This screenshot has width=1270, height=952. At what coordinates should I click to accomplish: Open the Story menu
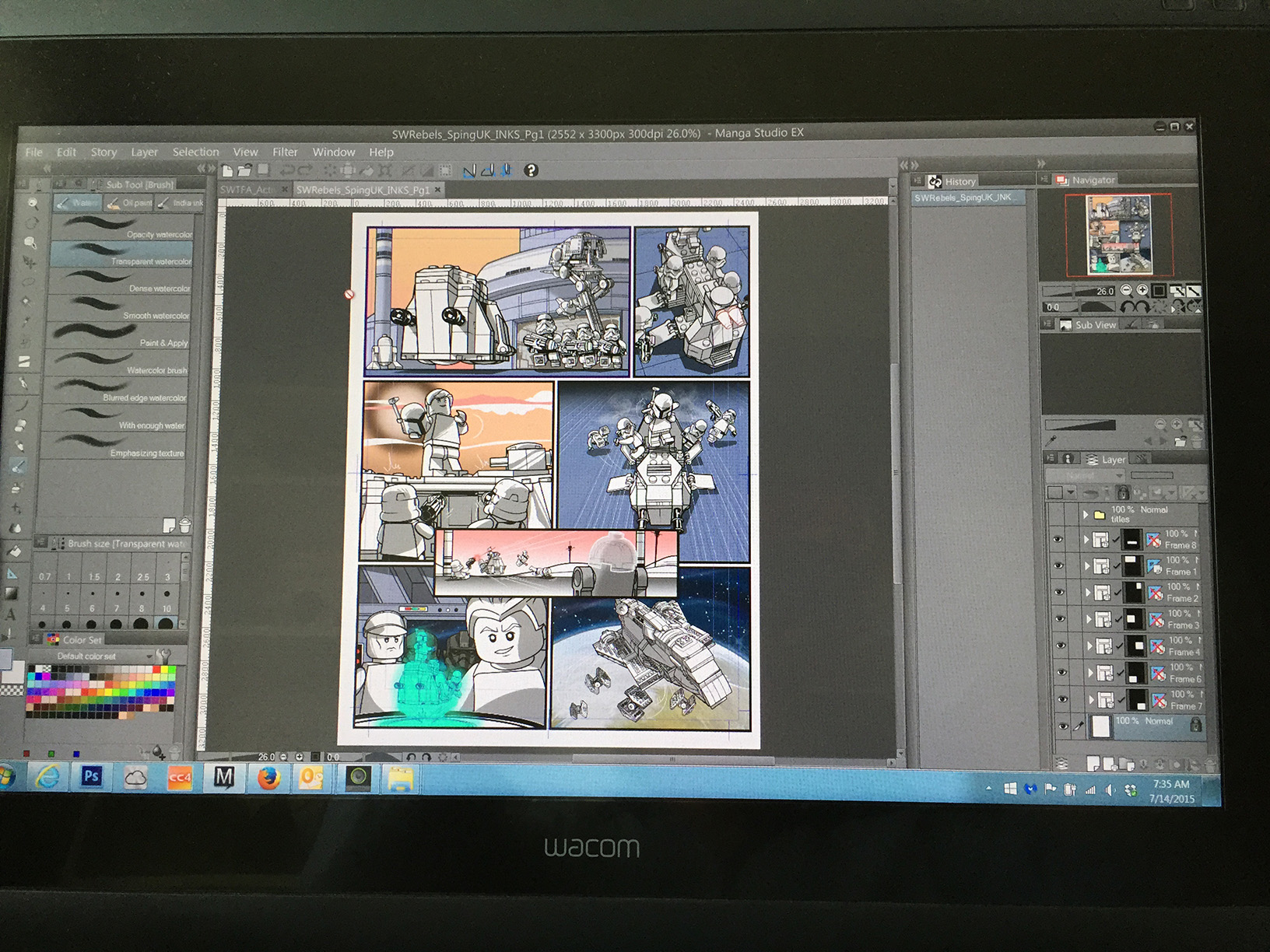[x=103, y=152]
